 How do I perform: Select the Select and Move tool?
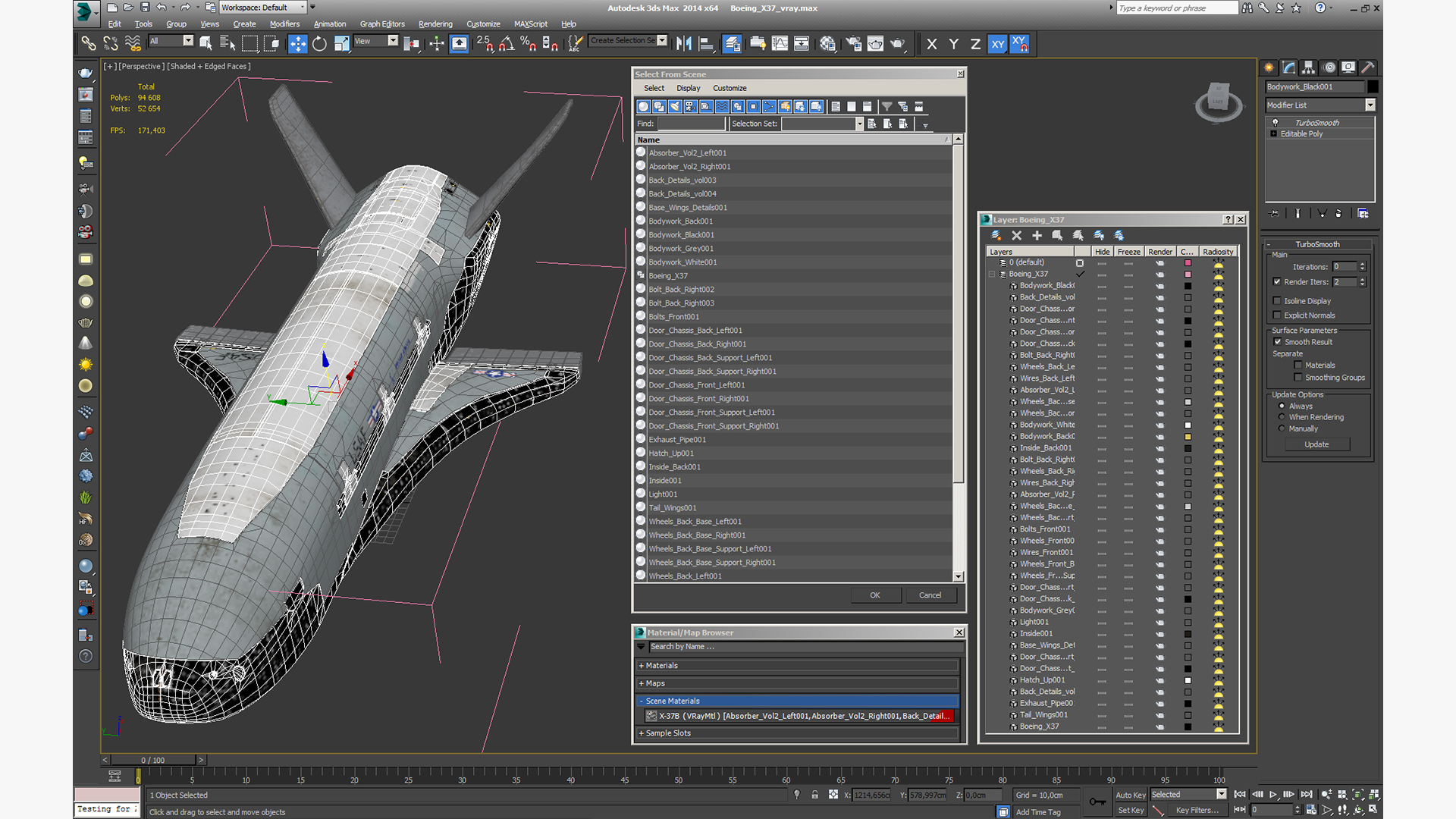click(x=297, y=44)
